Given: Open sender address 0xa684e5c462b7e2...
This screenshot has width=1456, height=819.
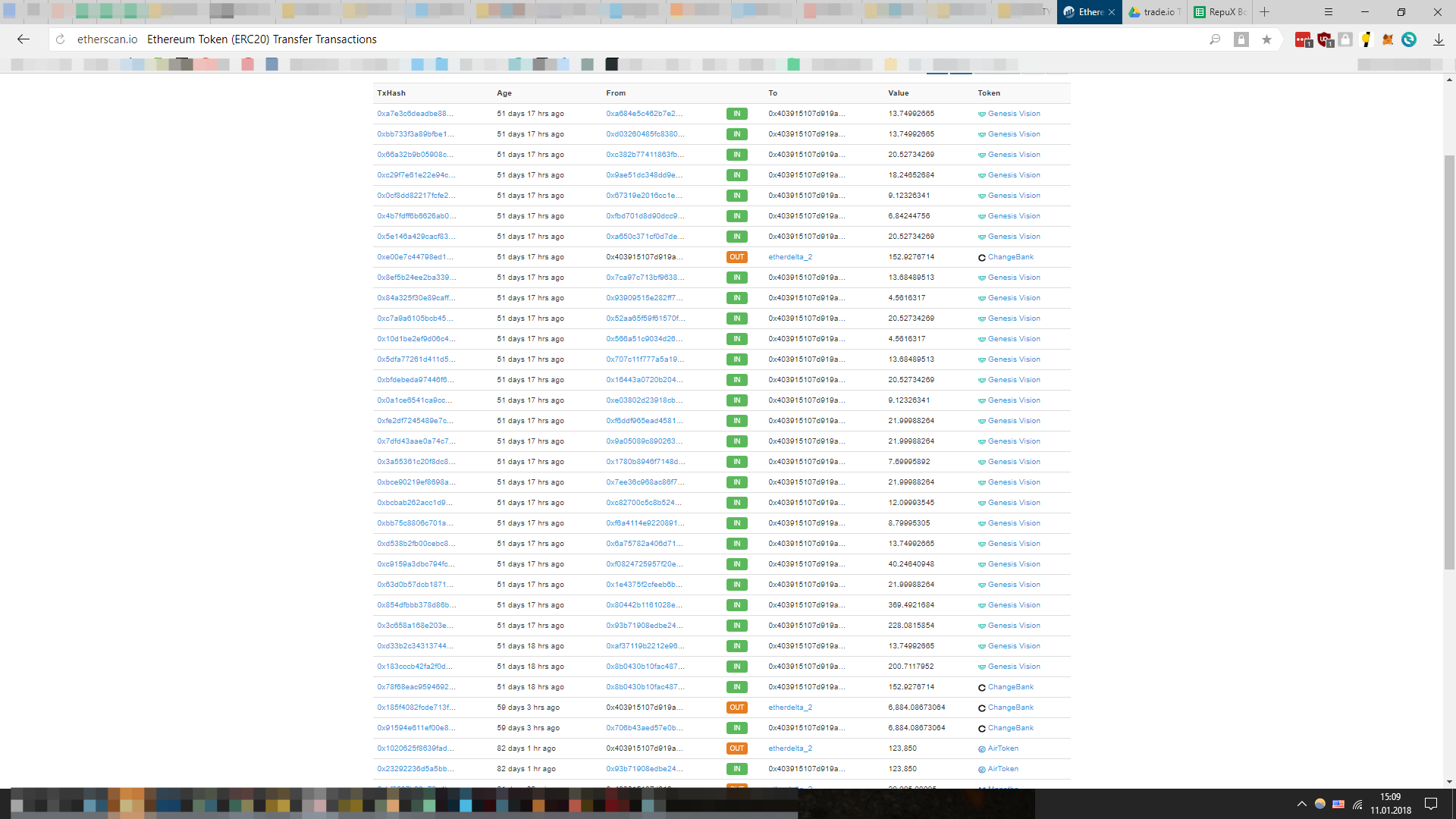Looking at the screenshot, I should pyautogui.click(x=644, y=114).
